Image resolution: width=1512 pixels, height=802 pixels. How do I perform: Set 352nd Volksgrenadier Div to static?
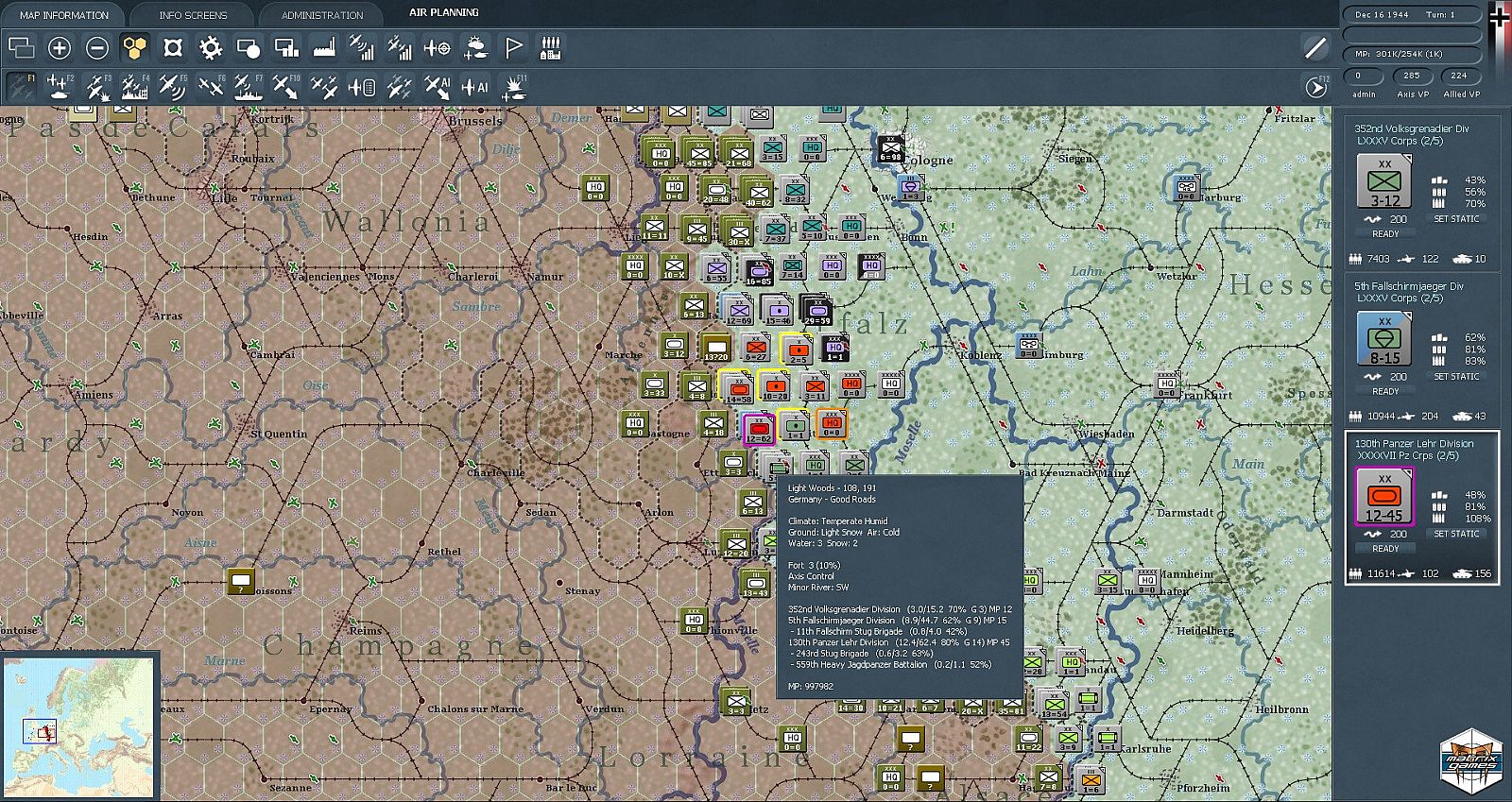[x=1456, y=219]
